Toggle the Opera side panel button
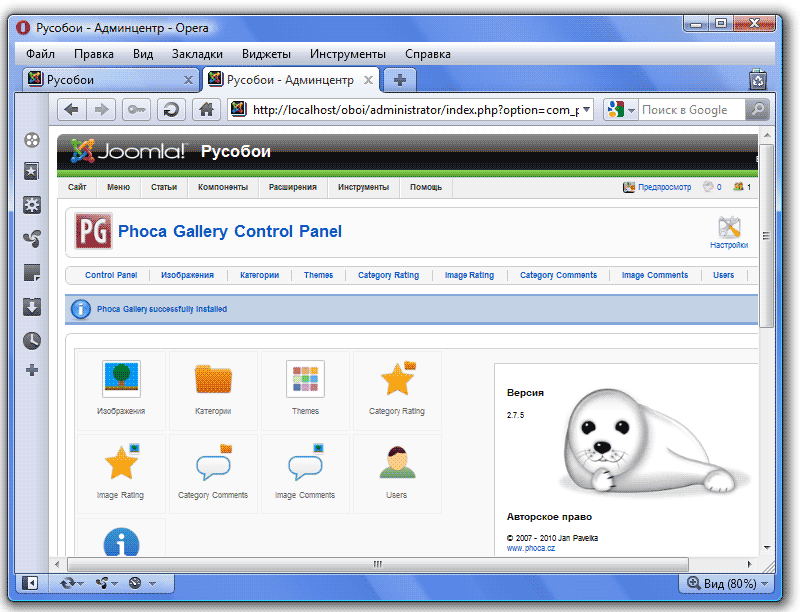800x612 pixels. (x=30, y=582)
